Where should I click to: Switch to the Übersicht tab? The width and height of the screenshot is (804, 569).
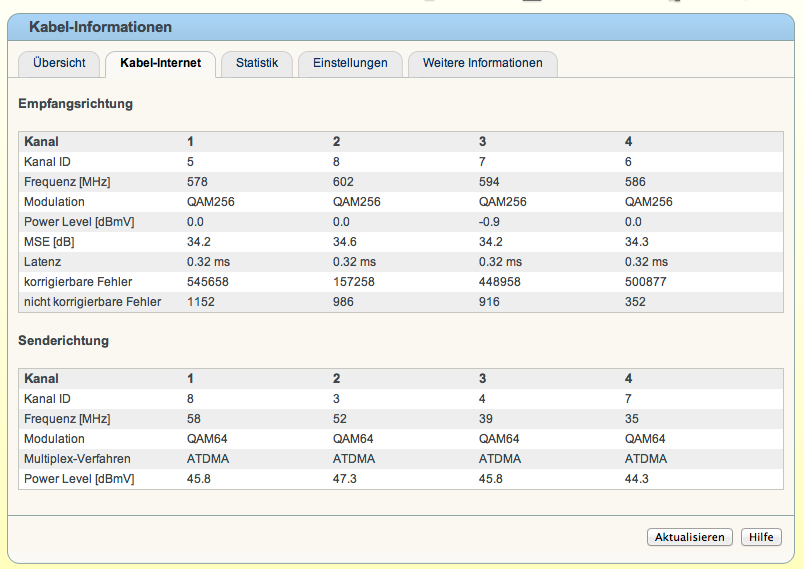click(x=59, y=63)
